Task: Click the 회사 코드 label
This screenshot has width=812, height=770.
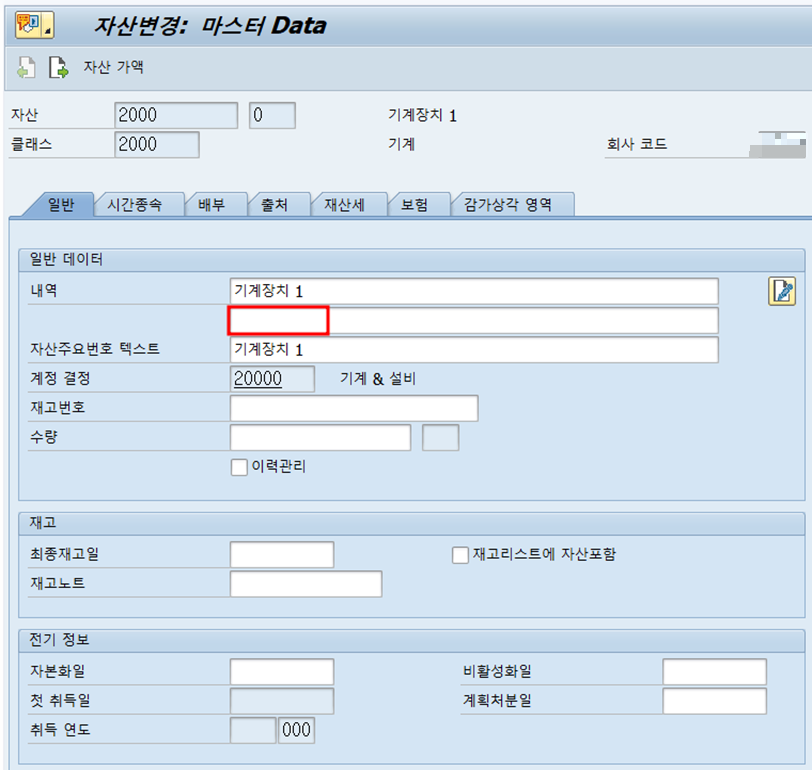Action: coord(636,144)
